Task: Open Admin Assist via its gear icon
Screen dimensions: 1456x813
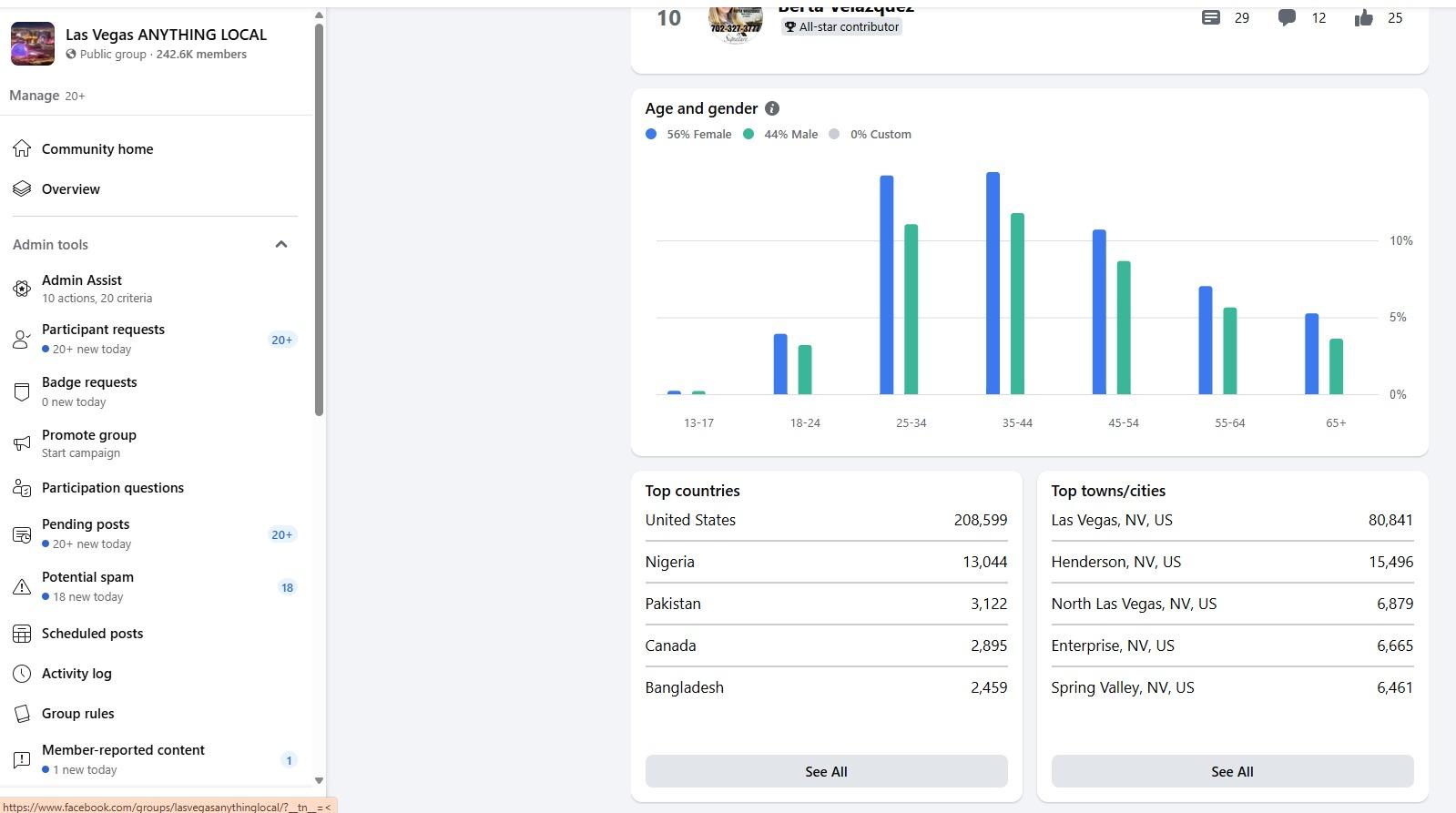Action: [22, 289]
